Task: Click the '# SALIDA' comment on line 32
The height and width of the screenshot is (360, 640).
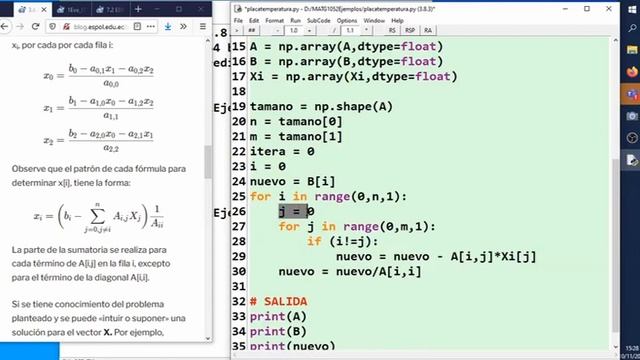Action: [x=278, y=302]
